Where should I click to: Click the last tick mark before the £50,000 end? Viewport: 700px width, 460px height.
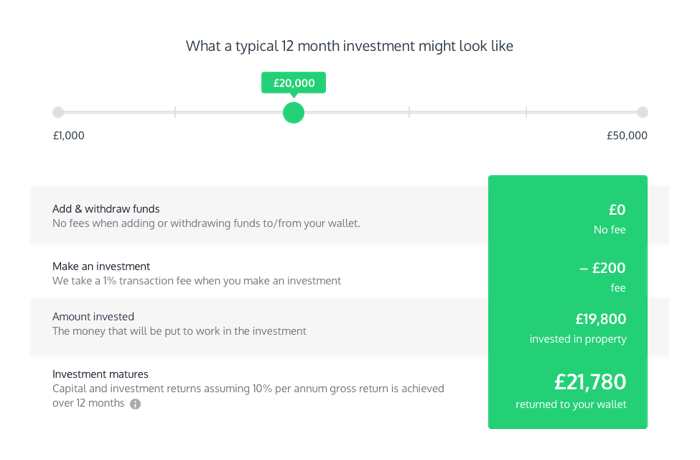click(526, 112)
